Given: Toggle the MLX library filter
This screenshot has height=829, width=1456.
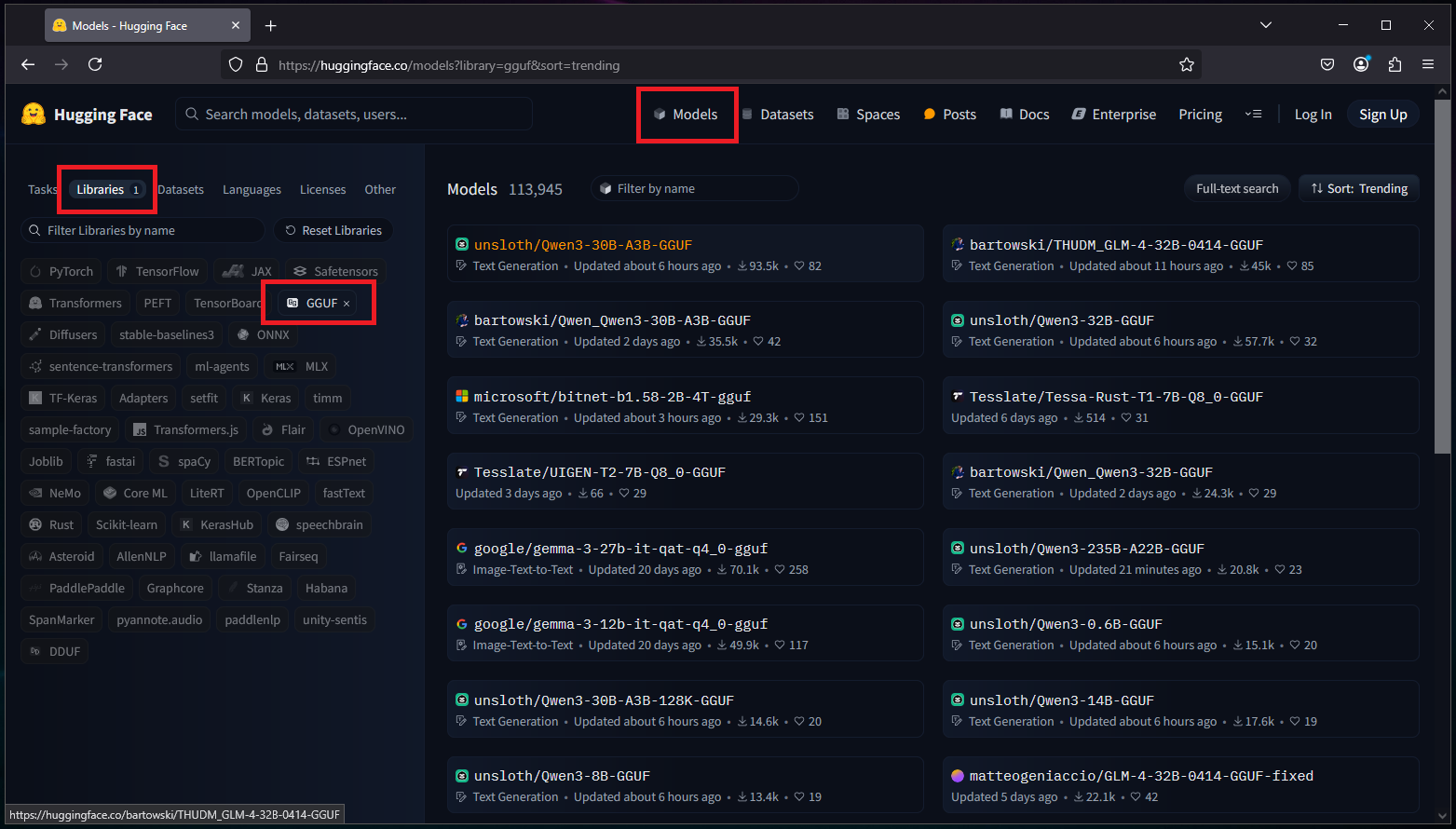Looking at the screenshot, I should (x=302, y=366).
